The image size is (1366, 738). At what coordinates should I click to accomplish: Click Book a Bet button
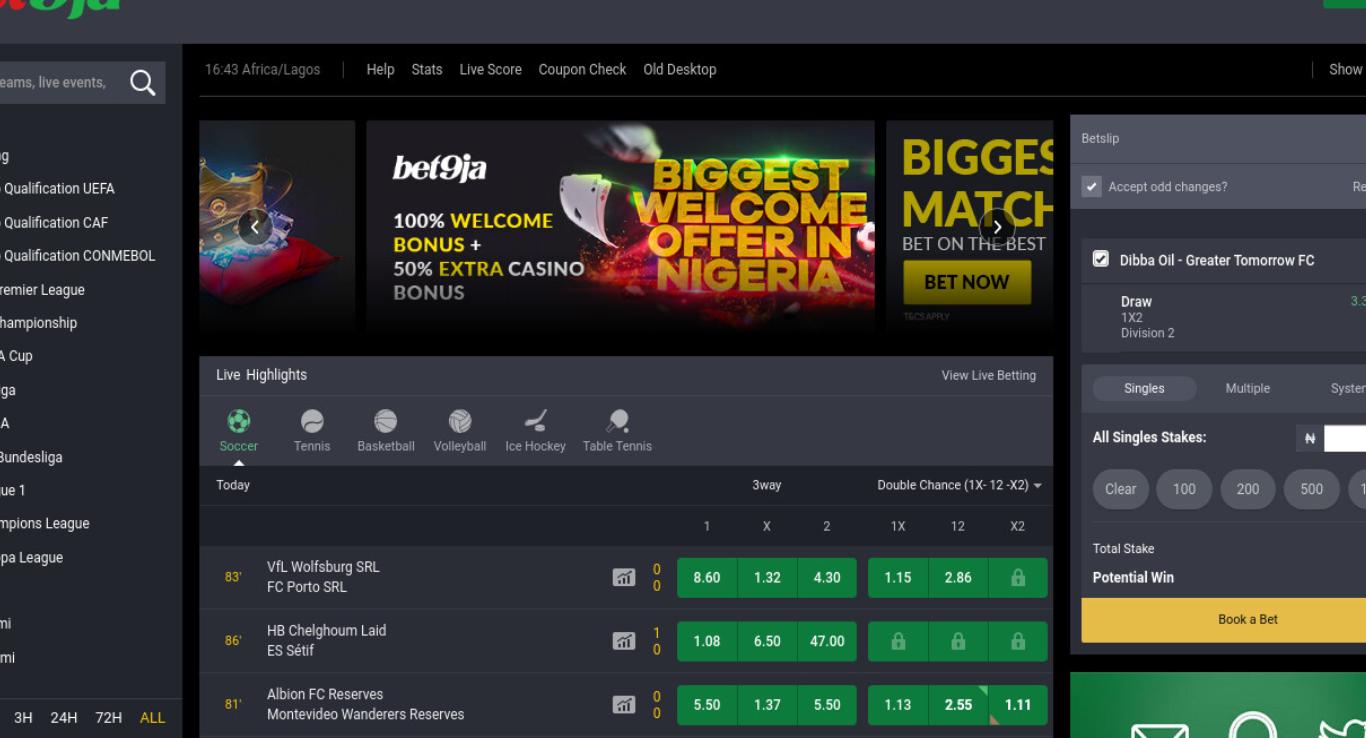point(1224,620)
